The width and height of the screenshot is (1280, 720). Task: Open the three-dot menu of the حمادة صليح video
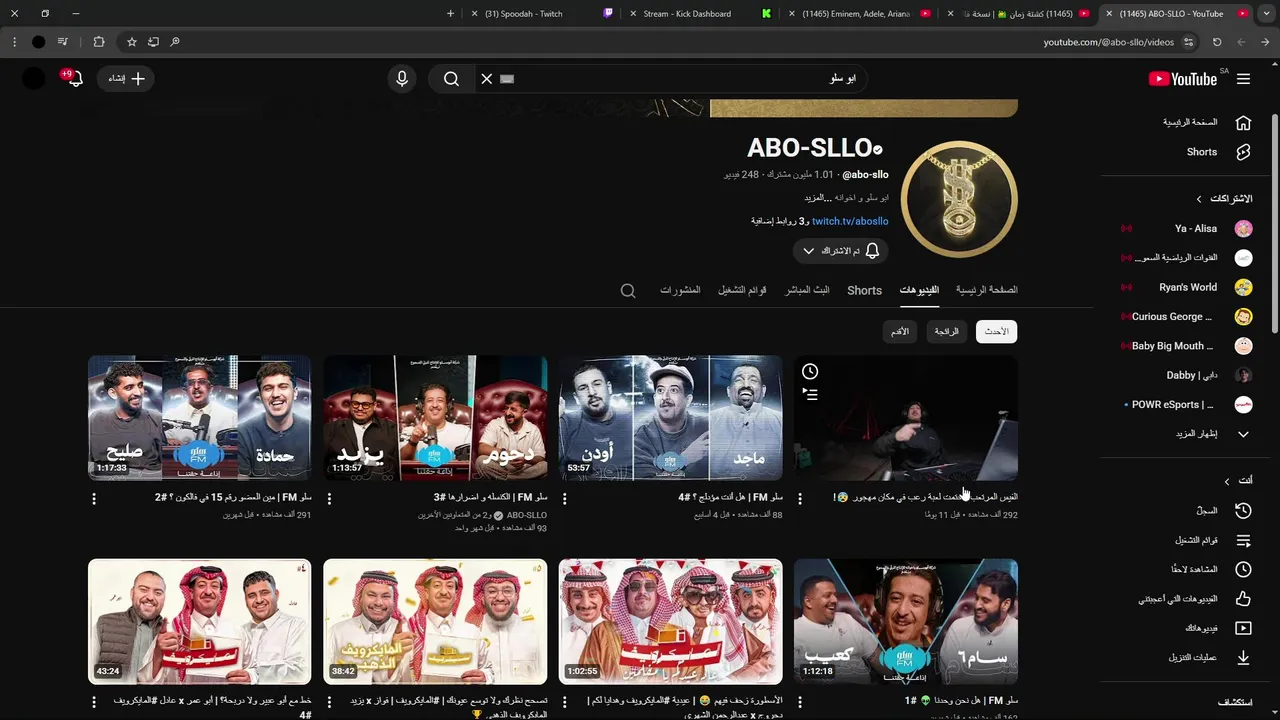94,498
